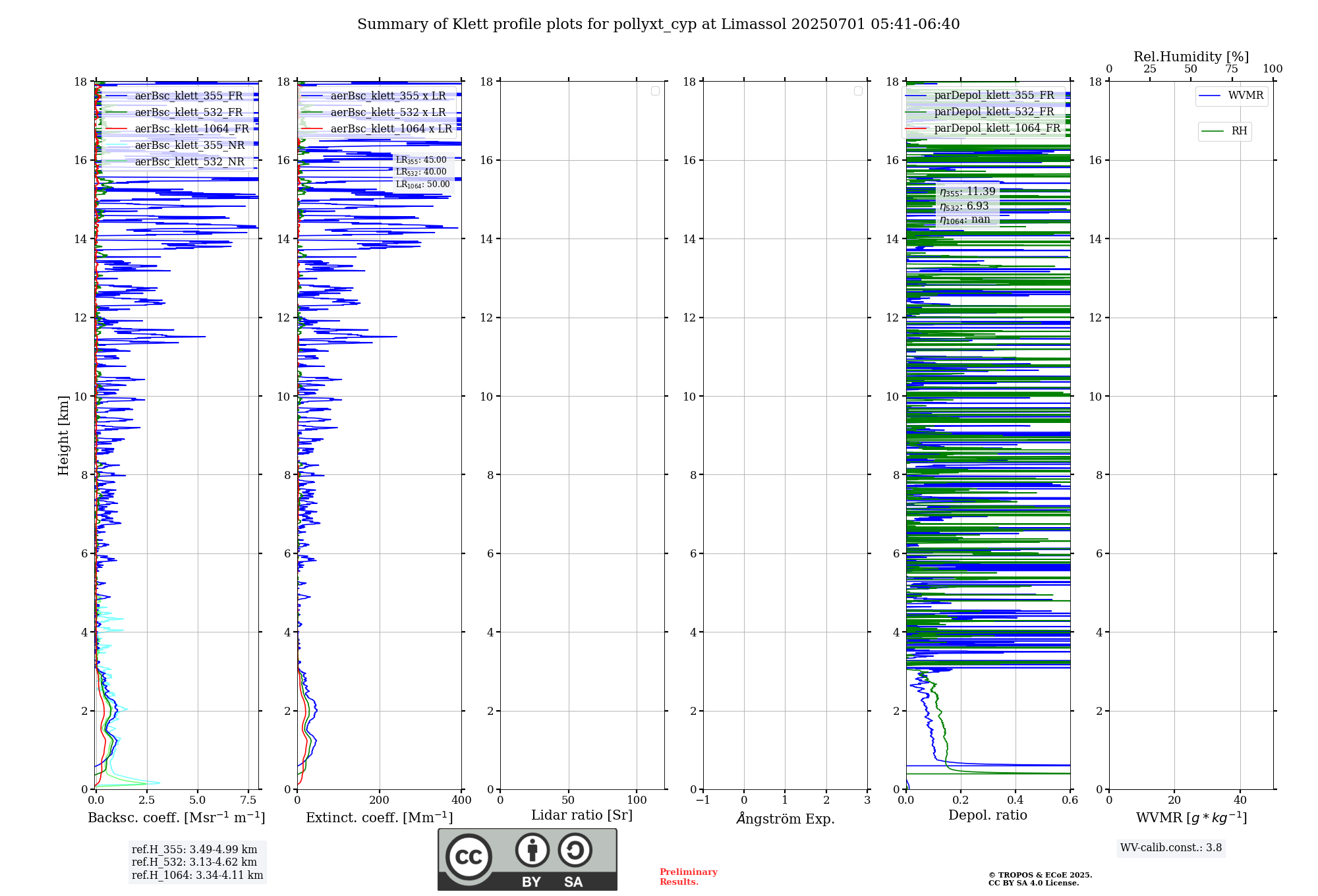Click the empty legend box in Ångström plot
Viewport: 1318px width, 896px height.
[858, 91]
